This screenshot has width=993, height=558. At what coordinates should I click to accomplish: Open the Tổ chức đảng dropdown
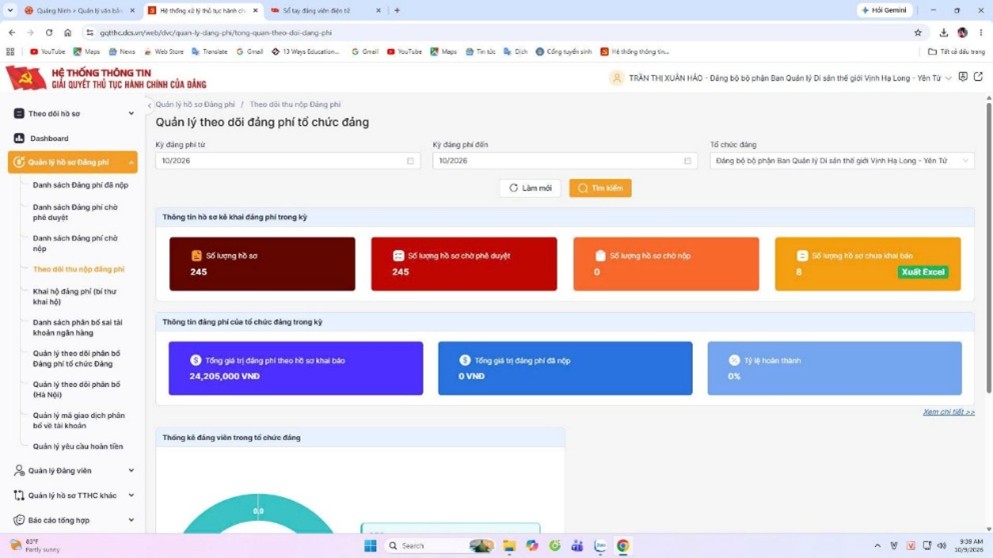[x=842, y=161]
